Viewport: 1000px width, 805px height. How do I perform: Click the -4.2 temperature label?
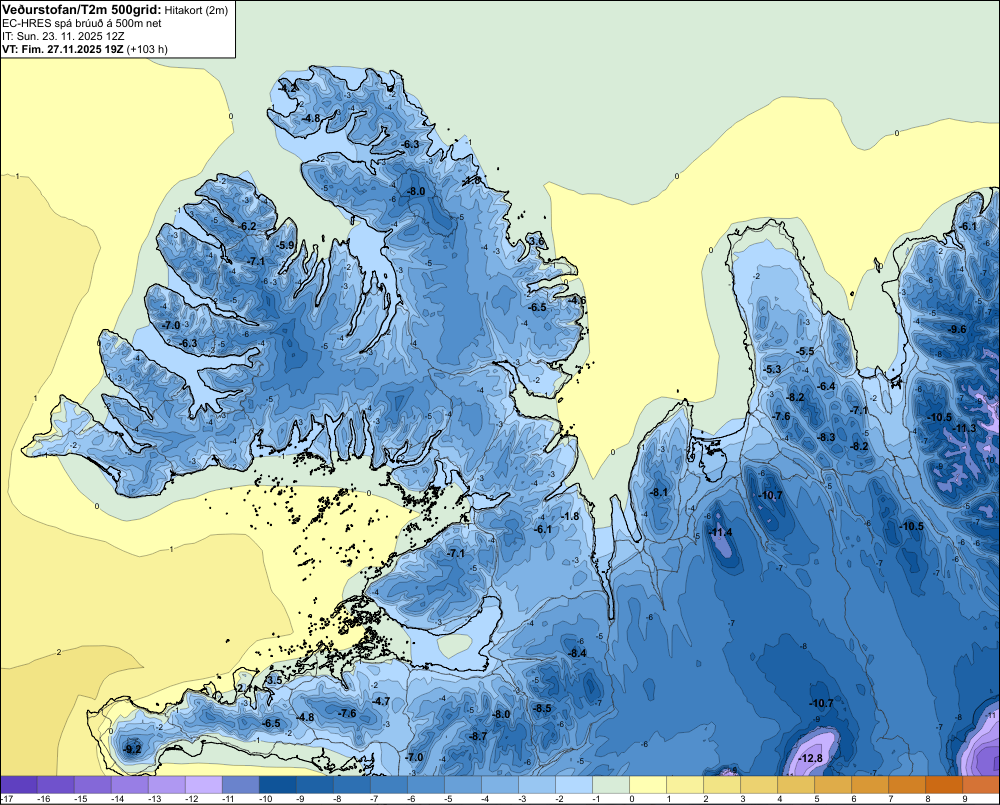click(289, 88)
